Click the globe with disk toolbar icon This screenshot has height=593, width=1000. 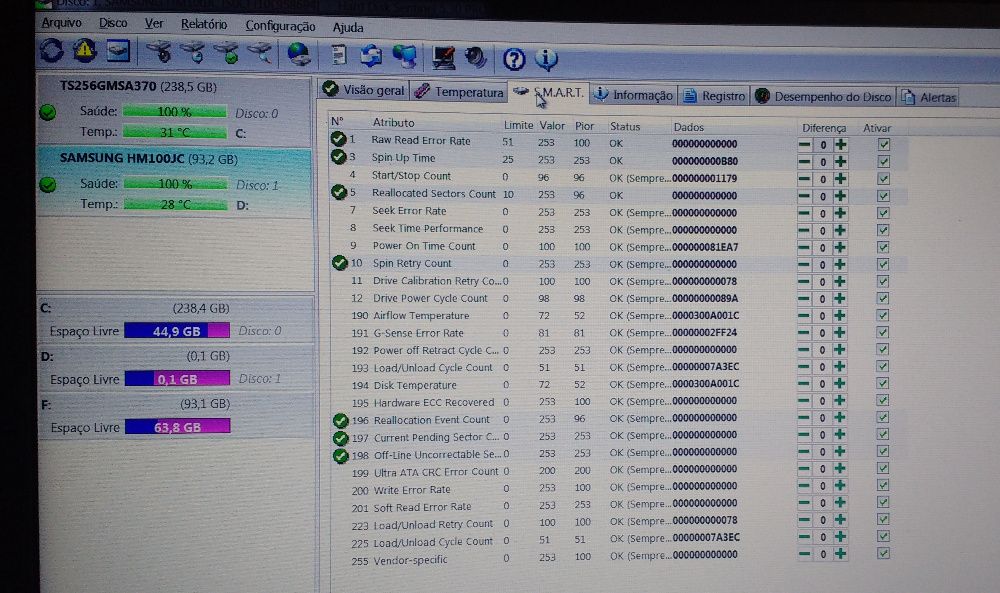tap(298, 54)
